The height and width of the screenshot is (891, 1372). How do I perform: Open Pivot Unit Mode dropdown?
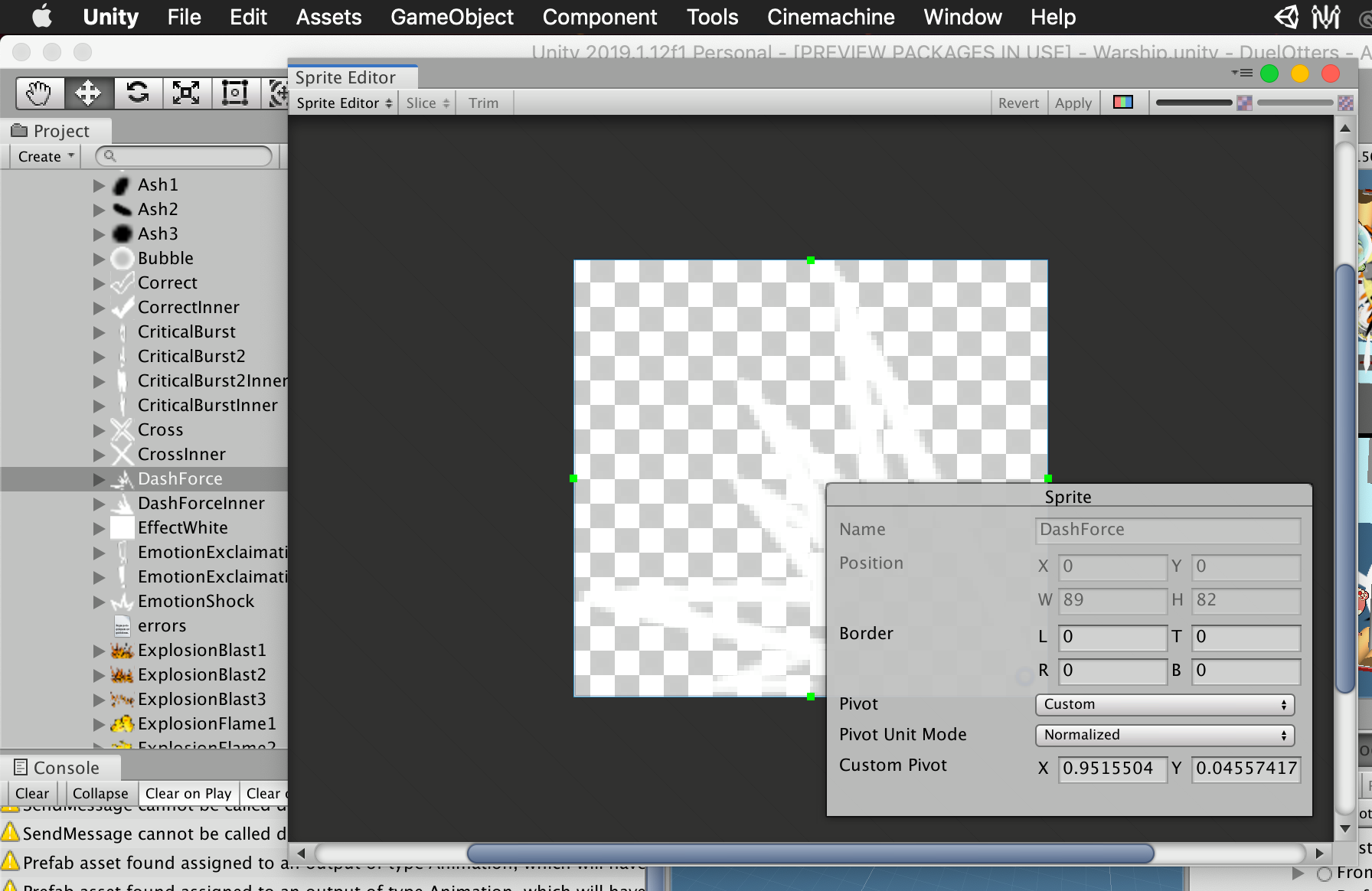click(x=1165, y=735)
